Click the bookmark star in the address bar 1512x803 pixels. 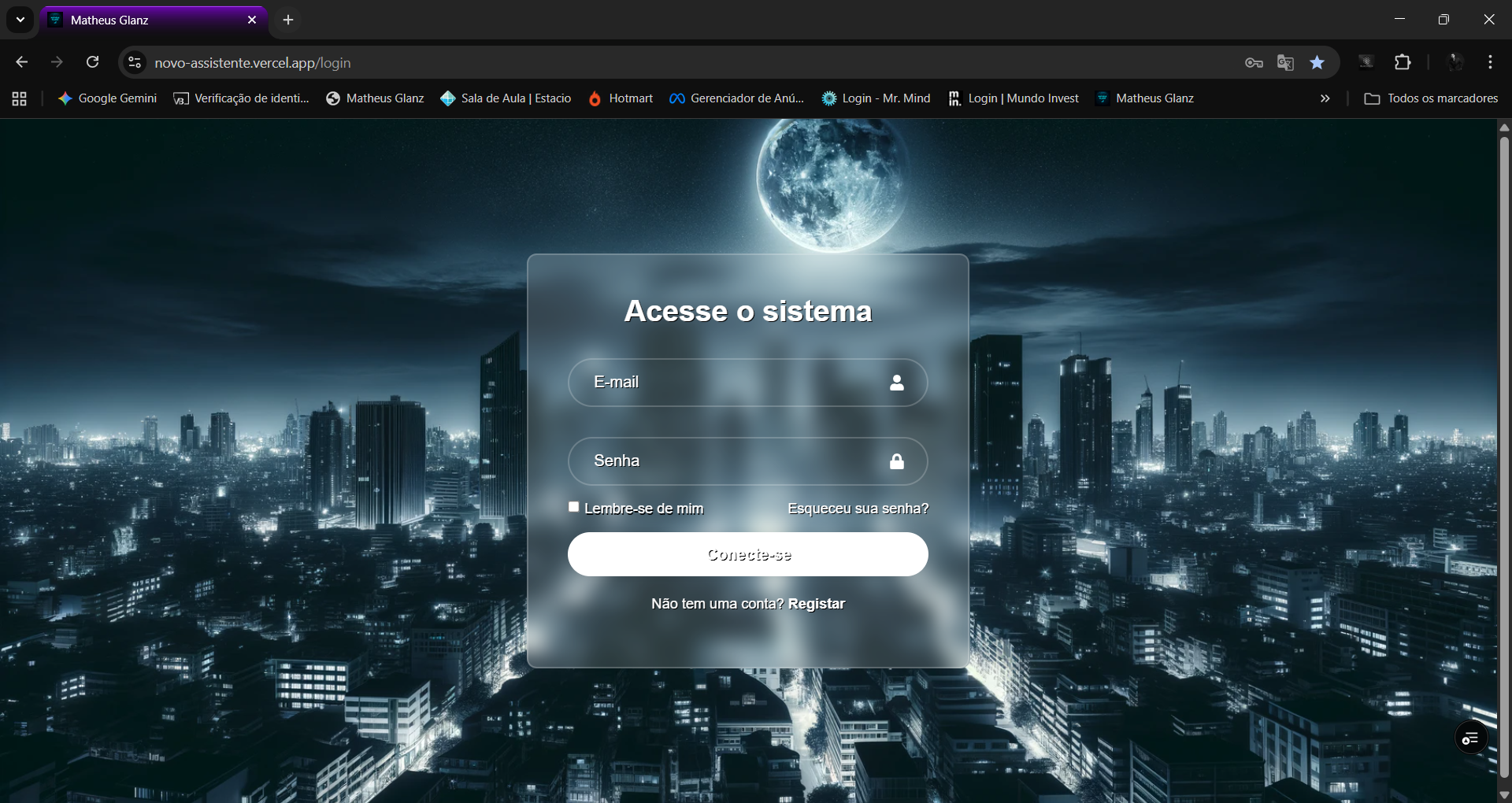point(1317,62)
